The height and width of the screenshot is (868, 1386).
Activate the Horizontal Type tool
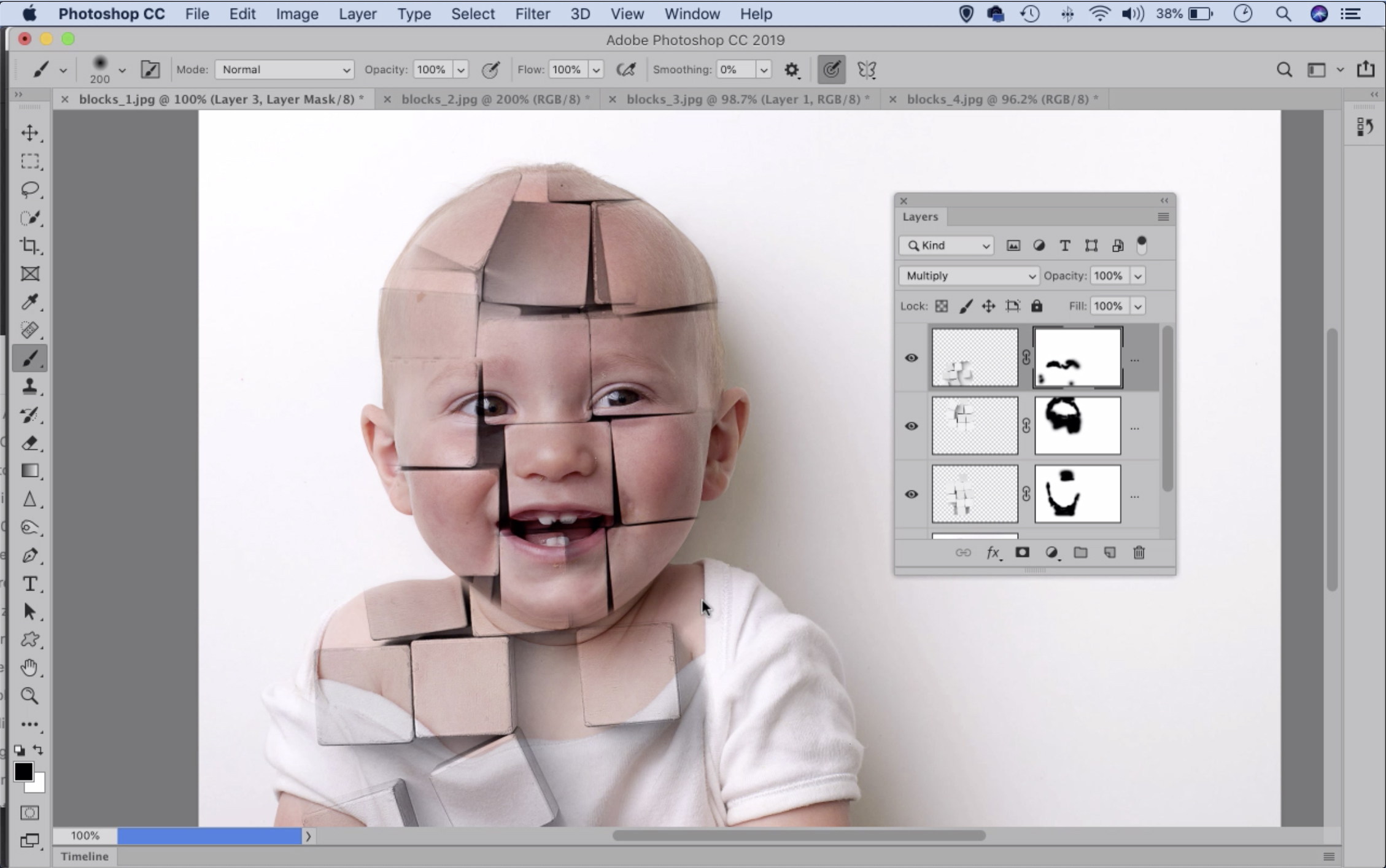pos(29,584)
